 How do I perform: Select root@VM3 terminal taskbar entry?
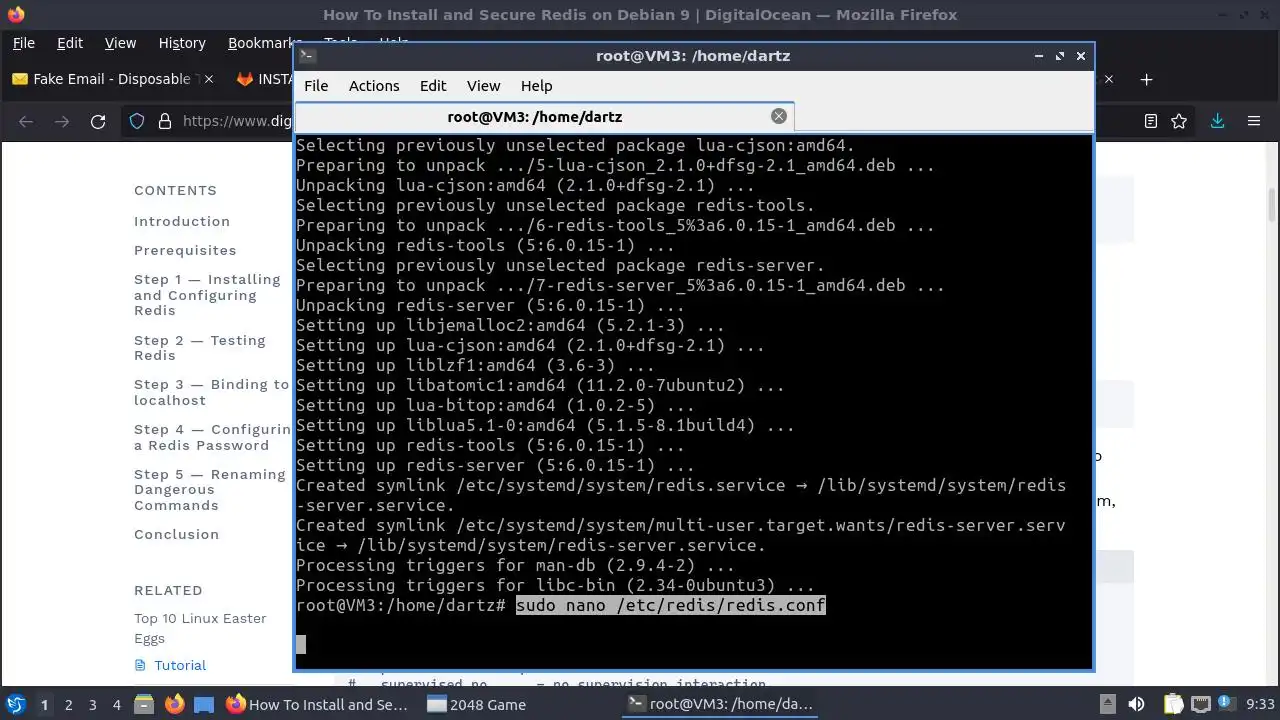pos(720,704)
